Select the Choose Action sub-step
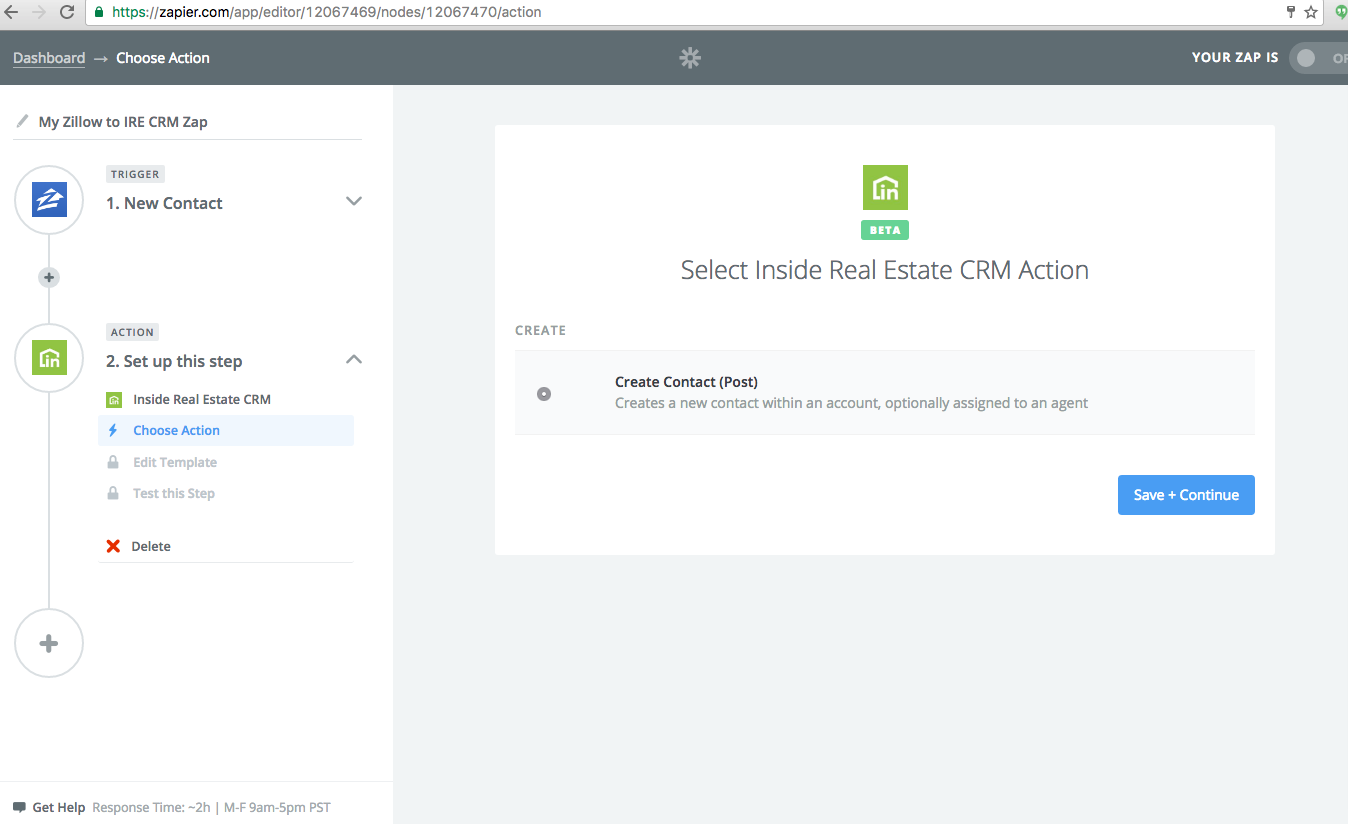This screenshot has width=1348, height=824. pos(226,430)
